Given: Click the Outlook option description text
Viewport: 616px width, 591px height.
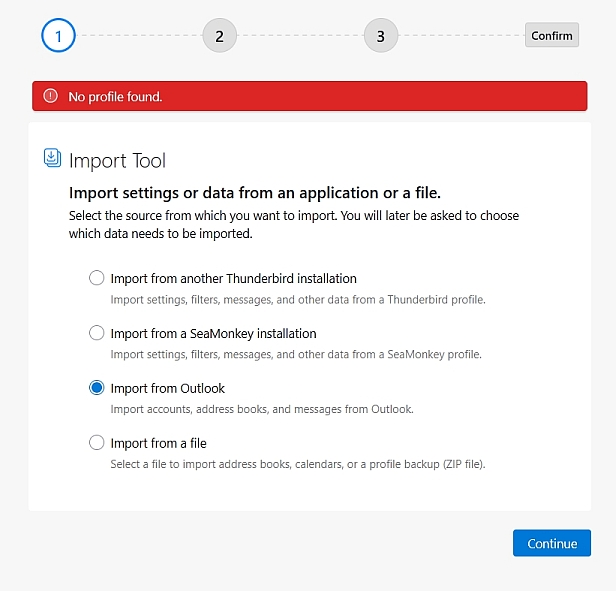Looking at the screenshot, I should pos(261,409).
